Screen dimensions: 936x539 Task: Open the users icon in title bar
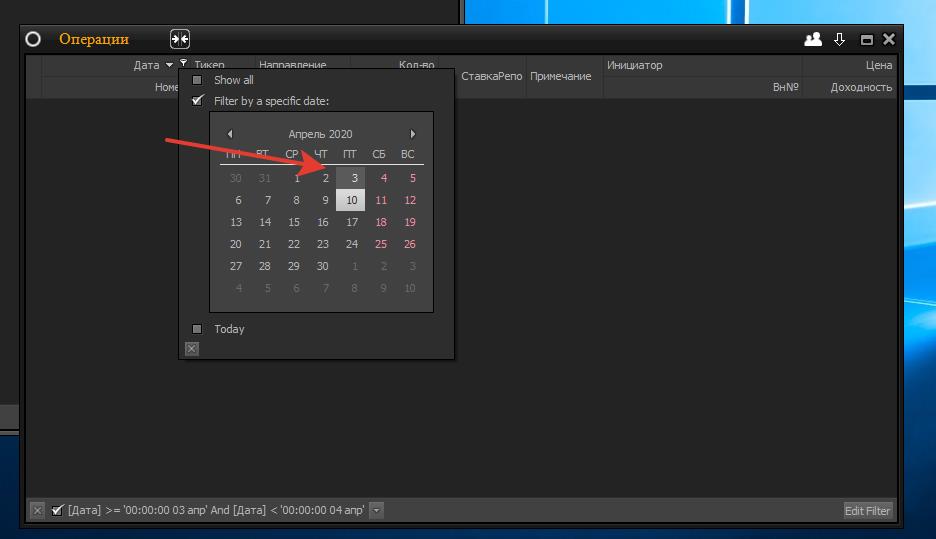point(812,39)
